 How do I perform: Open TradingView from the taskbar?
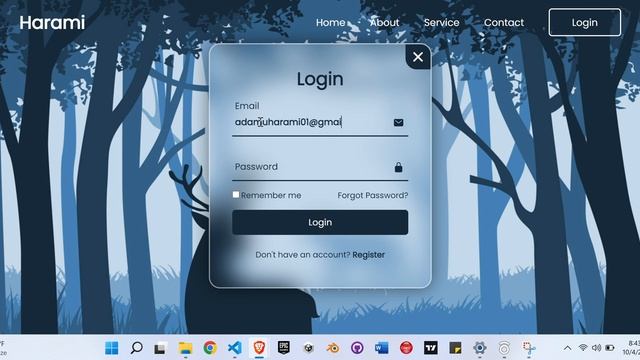point(431,348)
